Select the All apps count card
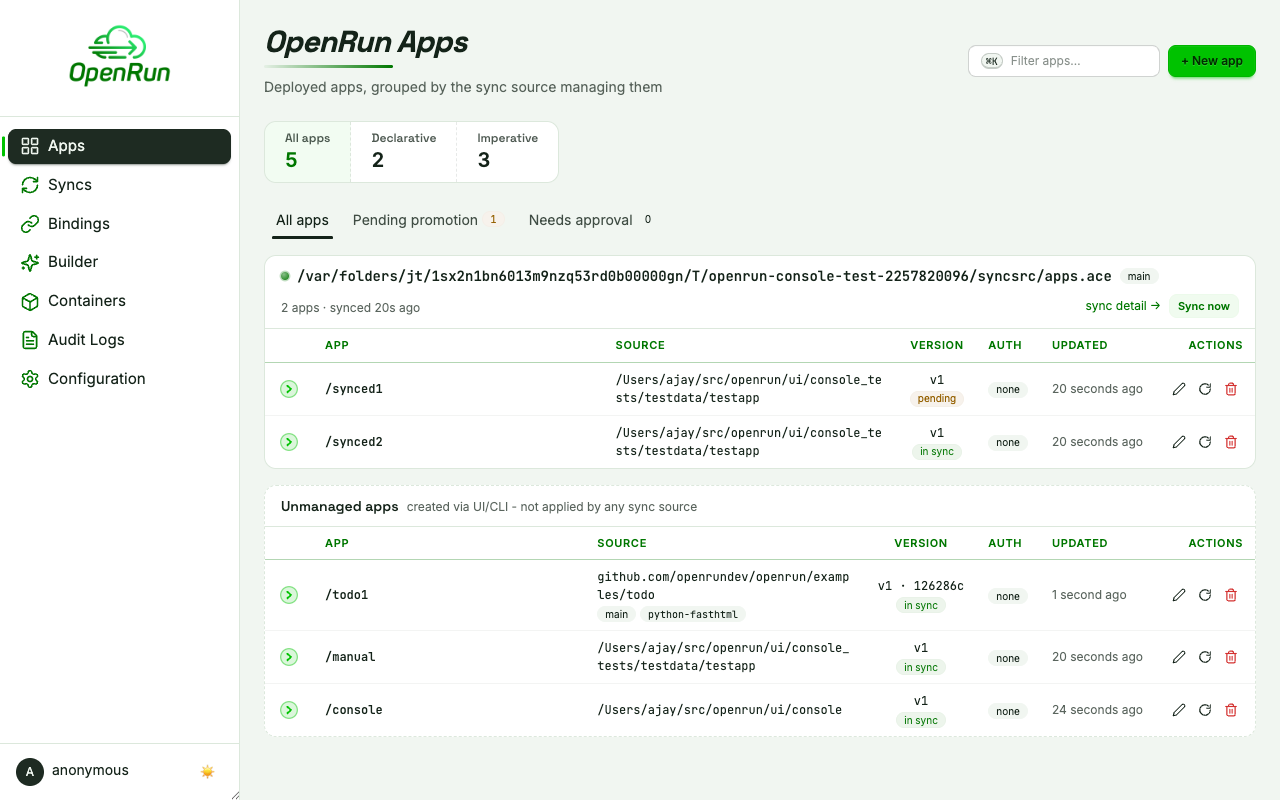This screenshot has width=1280, height=800. (x=308, y=152)
